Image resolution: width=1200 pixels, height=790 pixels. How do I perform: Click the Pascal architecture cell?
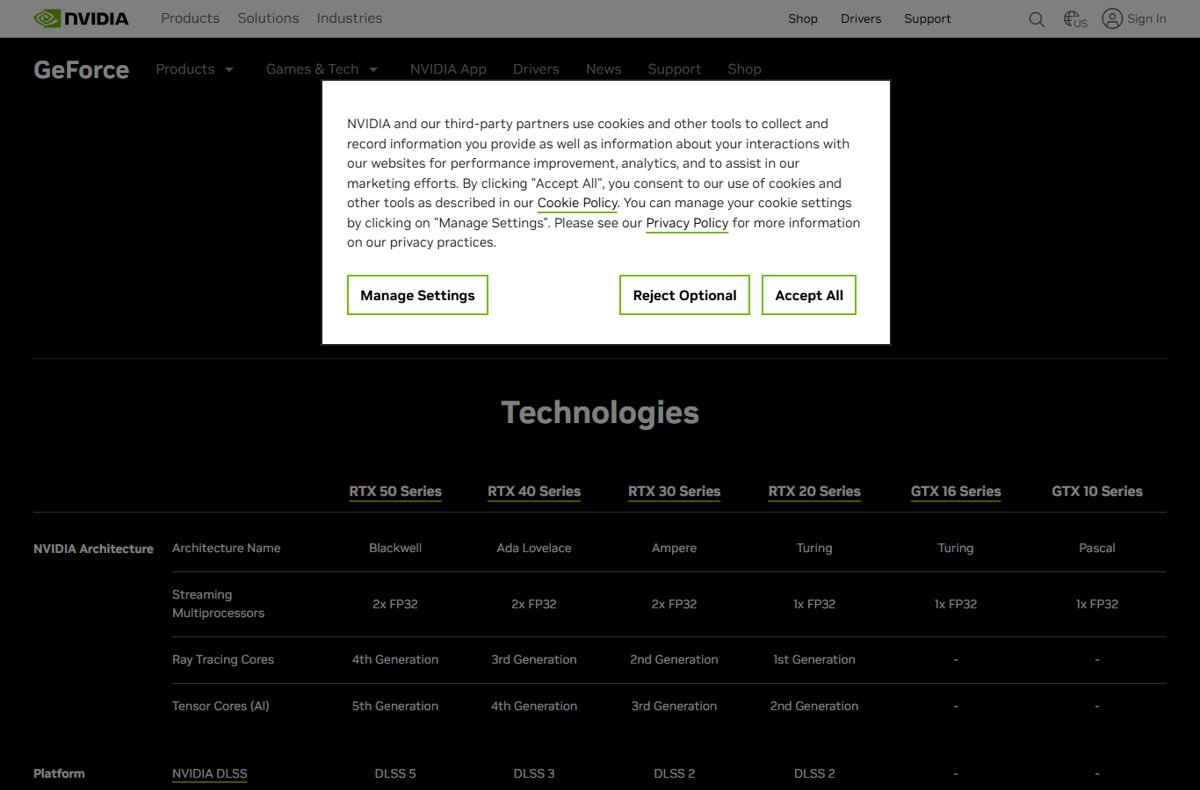(x=1097, y=548)
